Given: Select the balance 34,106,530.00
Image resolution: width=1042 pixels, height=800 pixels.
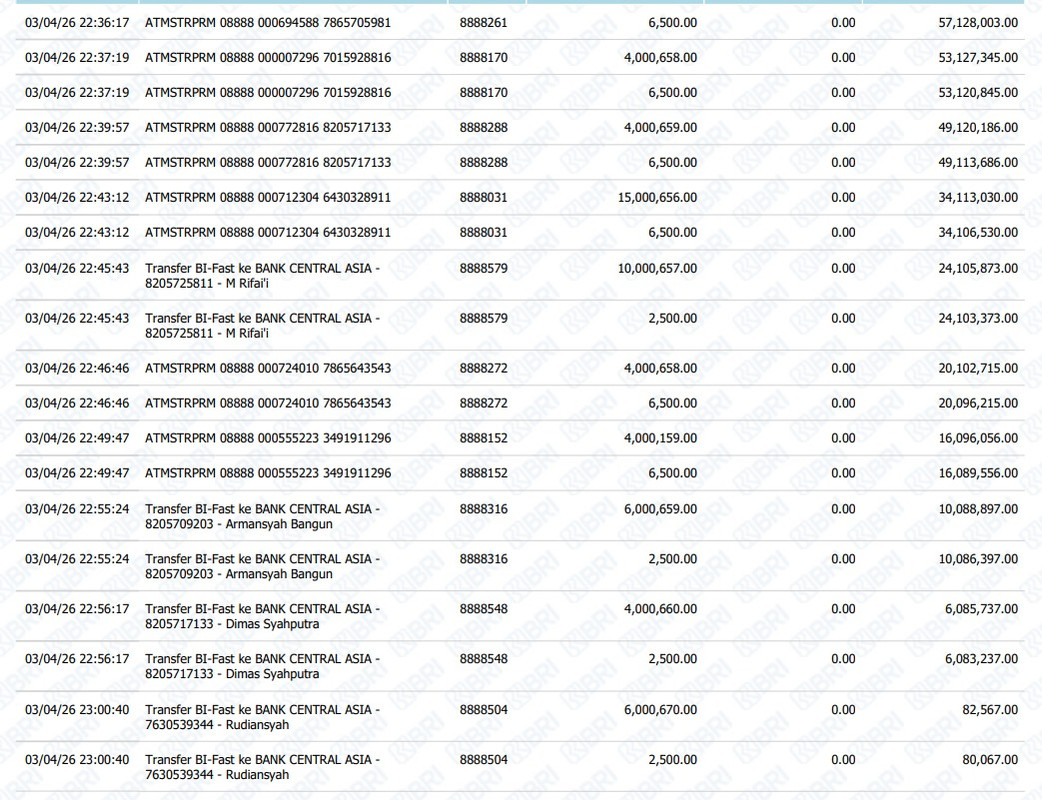Looking at the screenshot, I should tap(978, 233).
